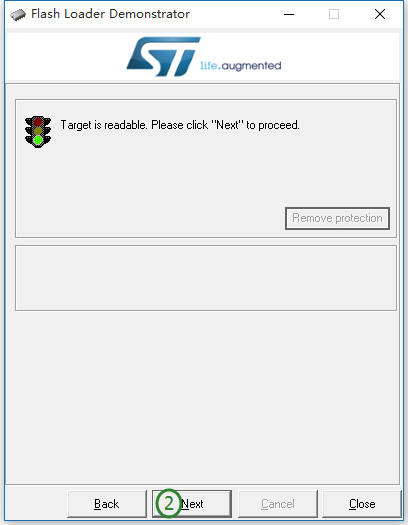This screenshot has height=525, width=408.
Task: Click the greyed-out Cancel button
Action: (x=278, y=504)
